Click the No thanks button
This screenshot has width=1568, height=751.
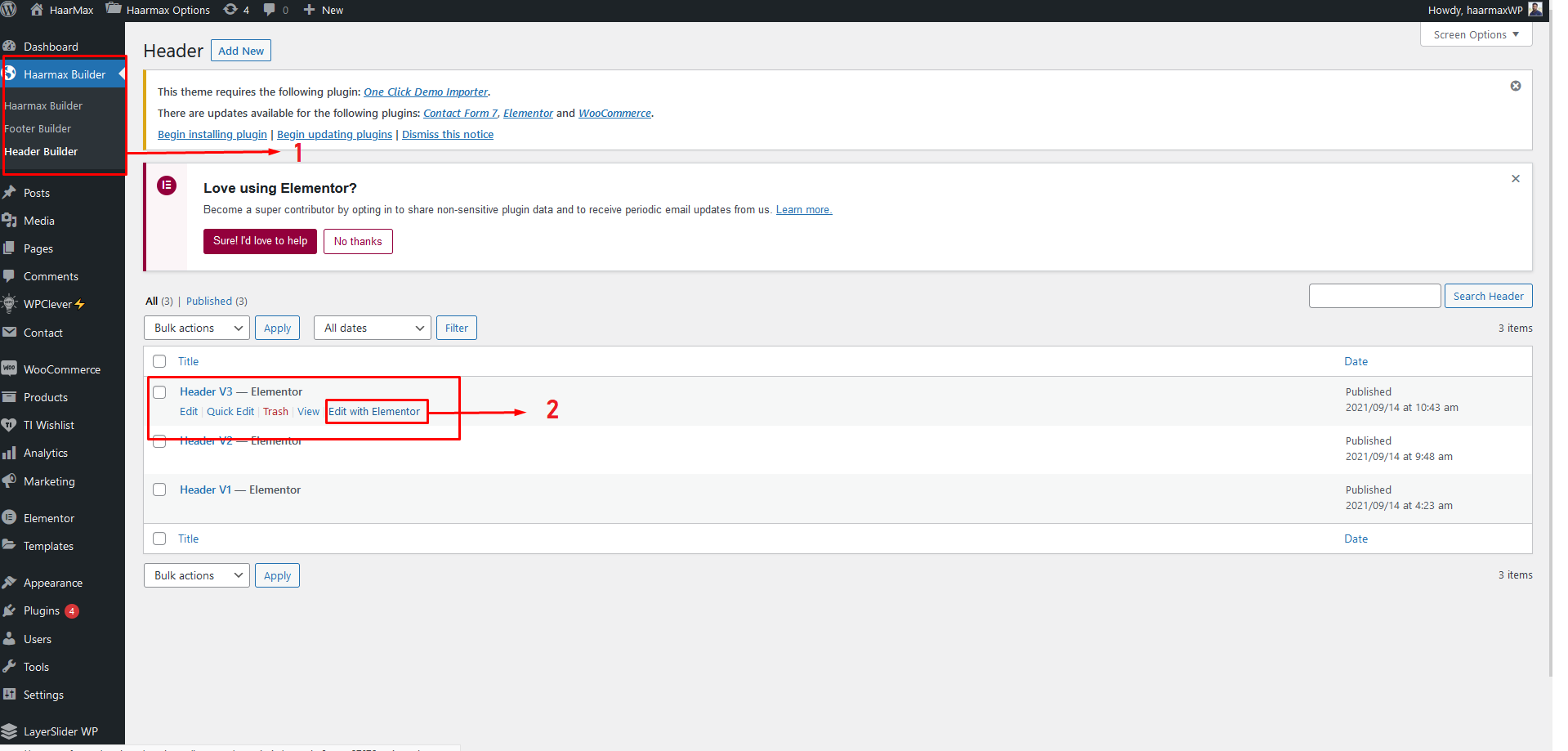click(358, 241)
